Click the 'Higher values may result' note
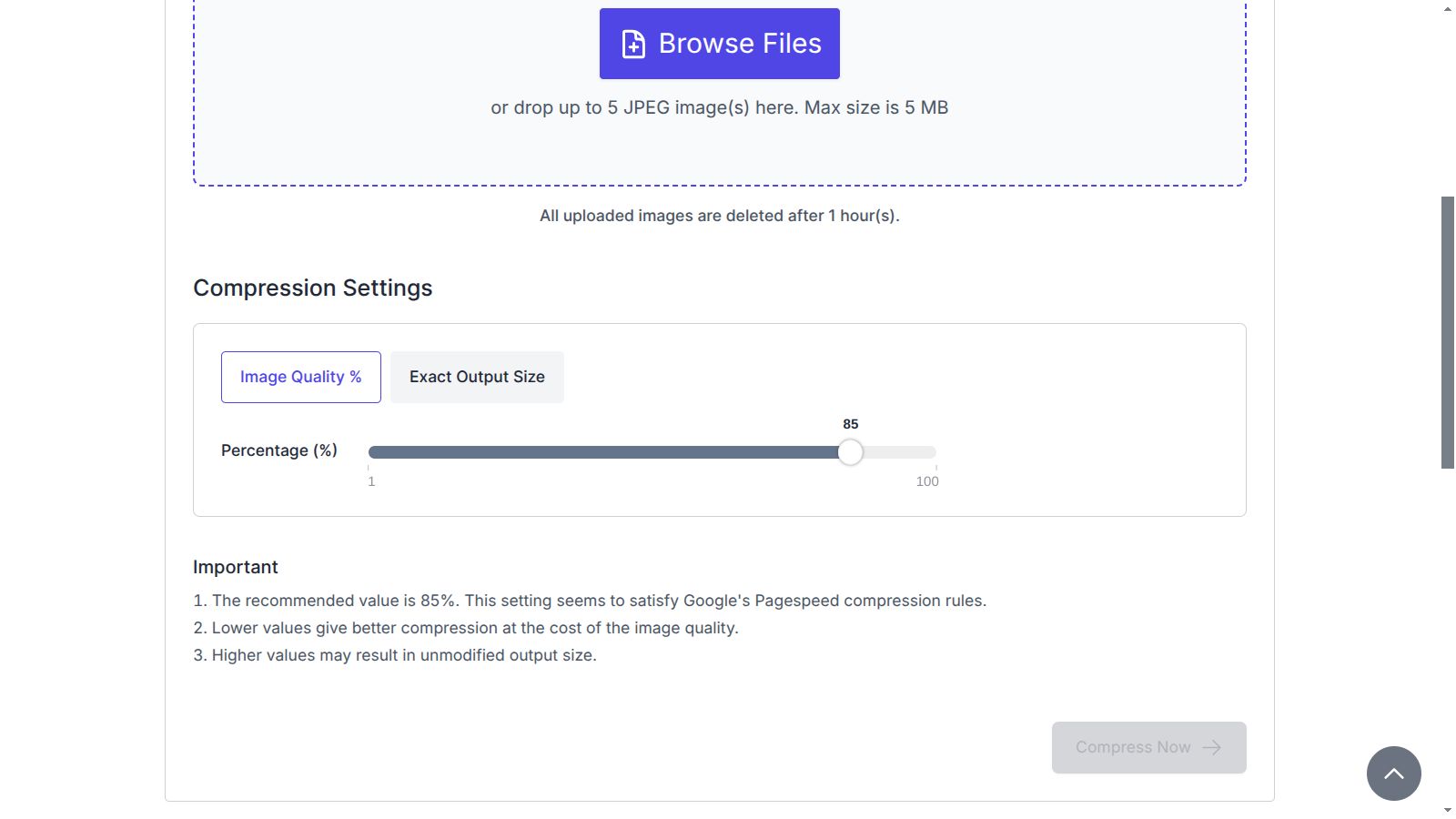Image resolution: width=1456 pixels, height=819 pixels. [395, 655]
